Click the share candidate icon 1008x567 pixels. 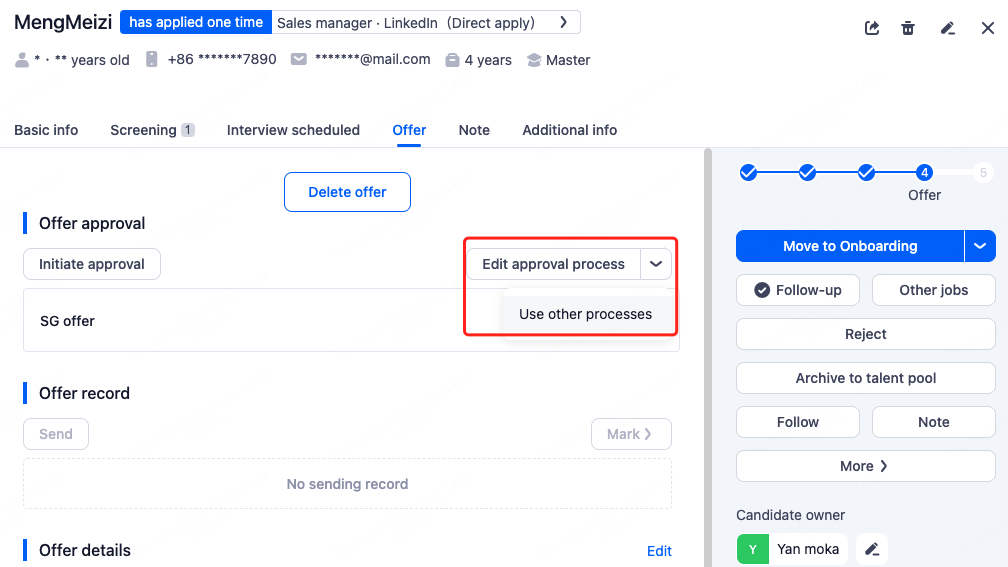872,28
